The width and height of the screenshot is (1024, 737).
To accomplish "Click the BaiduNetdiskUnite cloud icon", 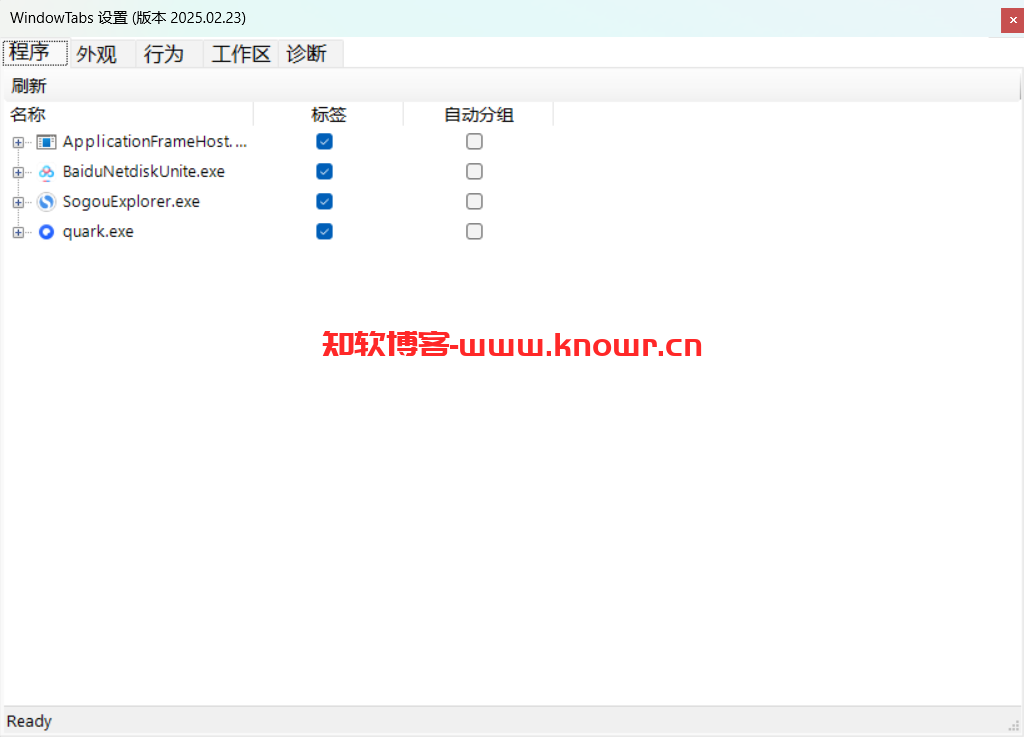I will point(46,172).
